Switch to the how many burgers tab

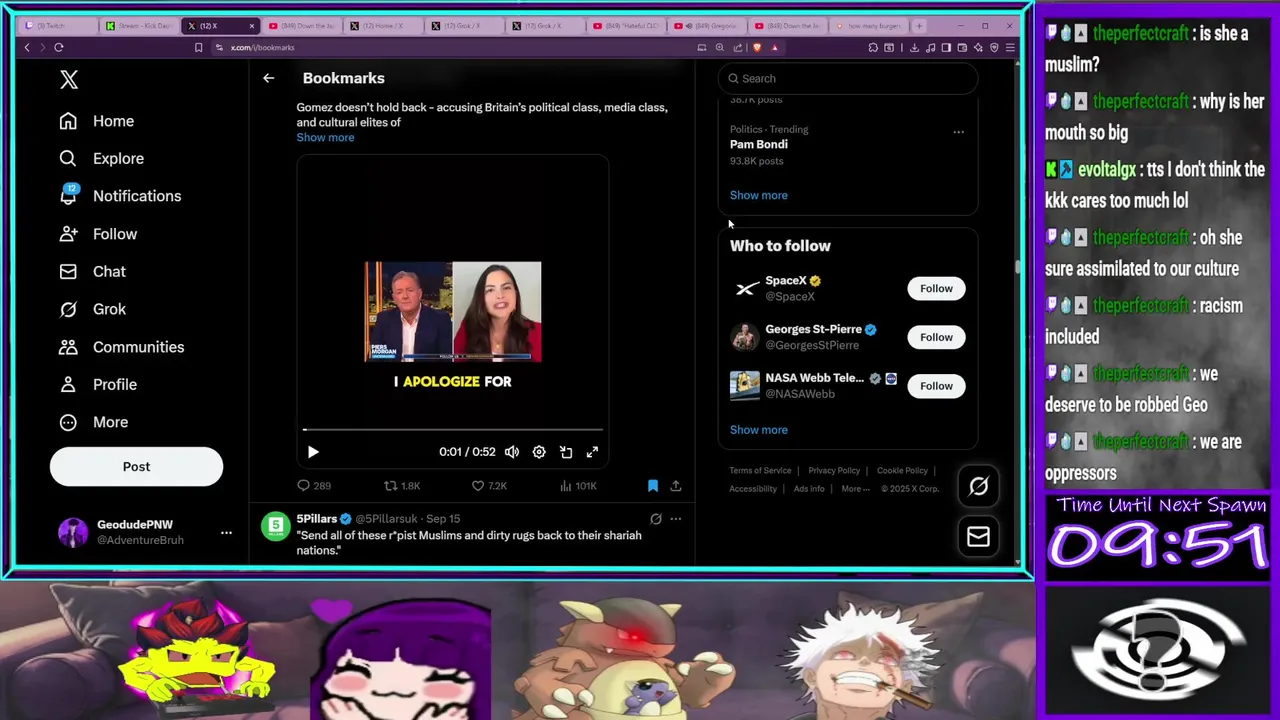click(869, 26)
